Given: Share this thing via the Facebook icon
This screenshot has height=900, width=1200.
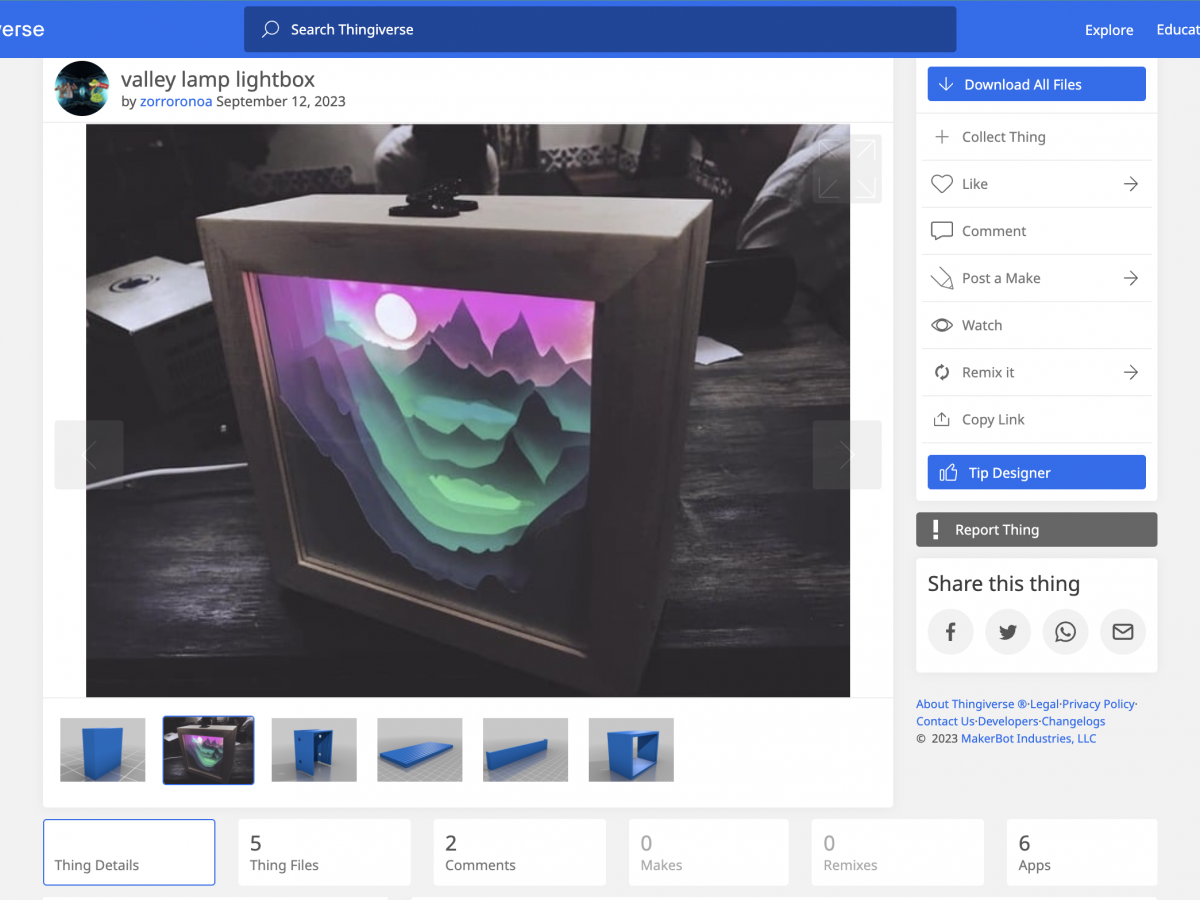Looking at the screenshot, I should click(950, 631).
